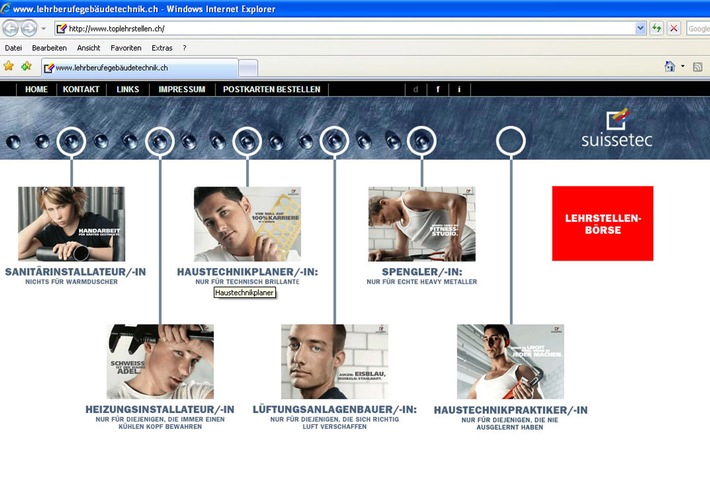
Task: Click the red Lehrstellenbörse button
Action: coord(602,223)
